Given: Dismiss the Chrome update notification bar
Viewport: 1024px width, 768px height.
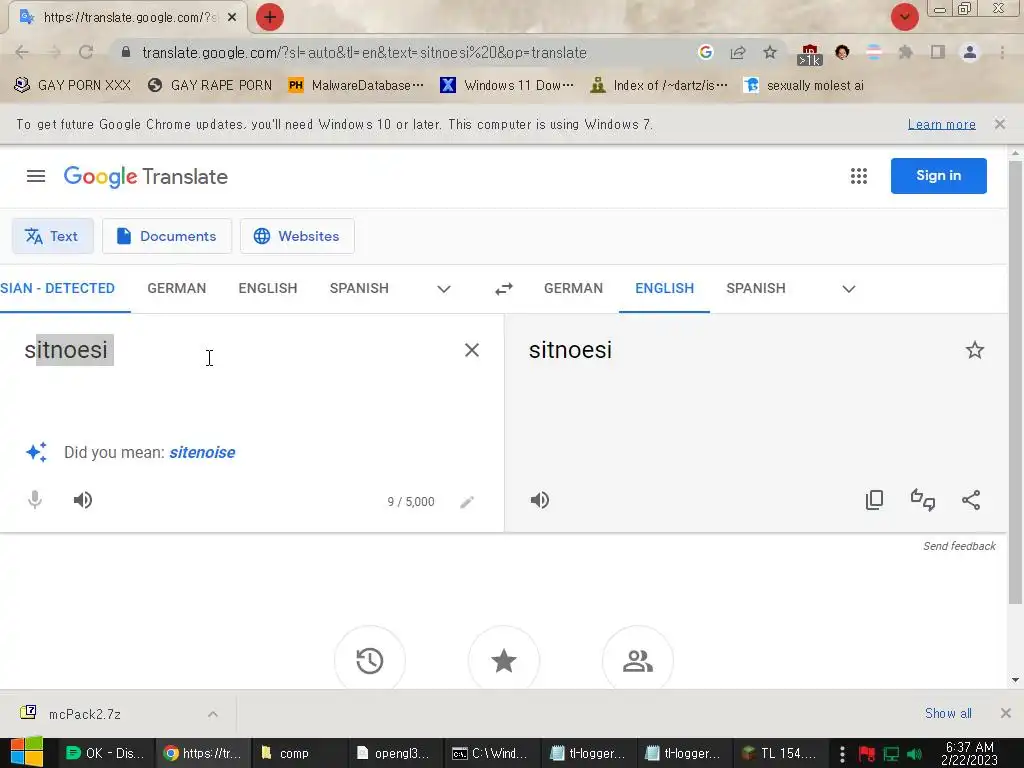Looking at the screenshot, I should pos(1000,124).
